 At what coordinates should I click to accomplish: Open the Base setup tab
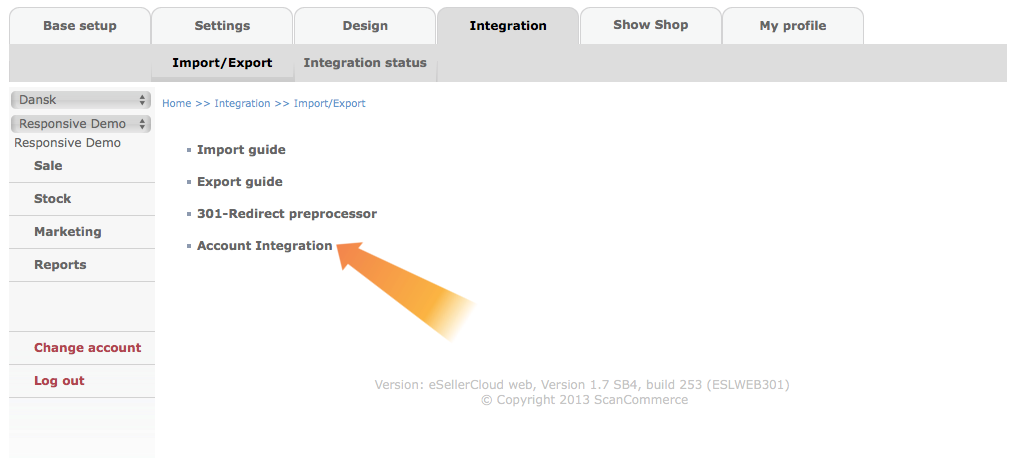tap(79, 26)
